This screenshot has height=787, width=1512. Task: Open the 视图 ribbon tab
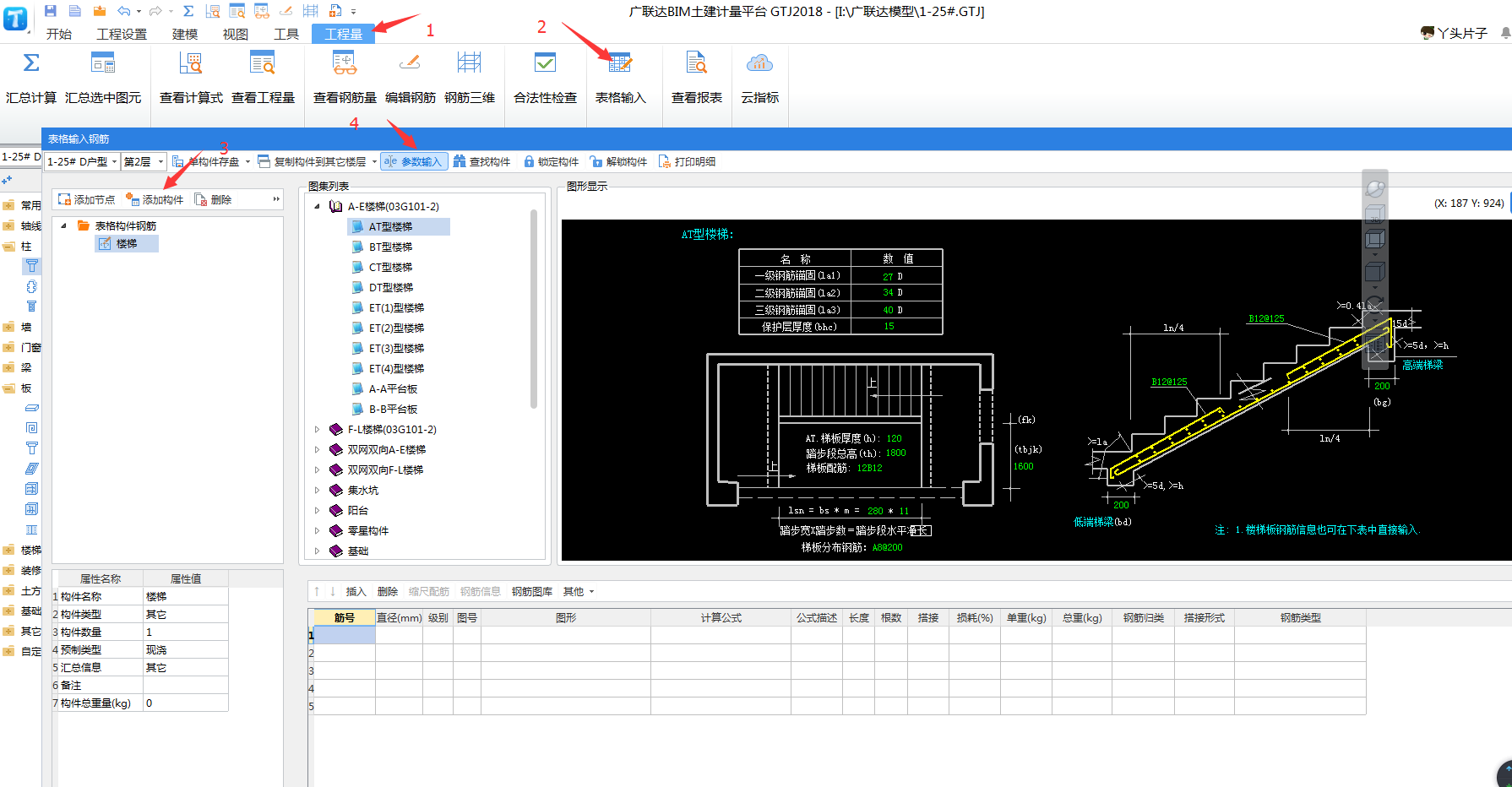pyautogui.click(x=236, y=34)
